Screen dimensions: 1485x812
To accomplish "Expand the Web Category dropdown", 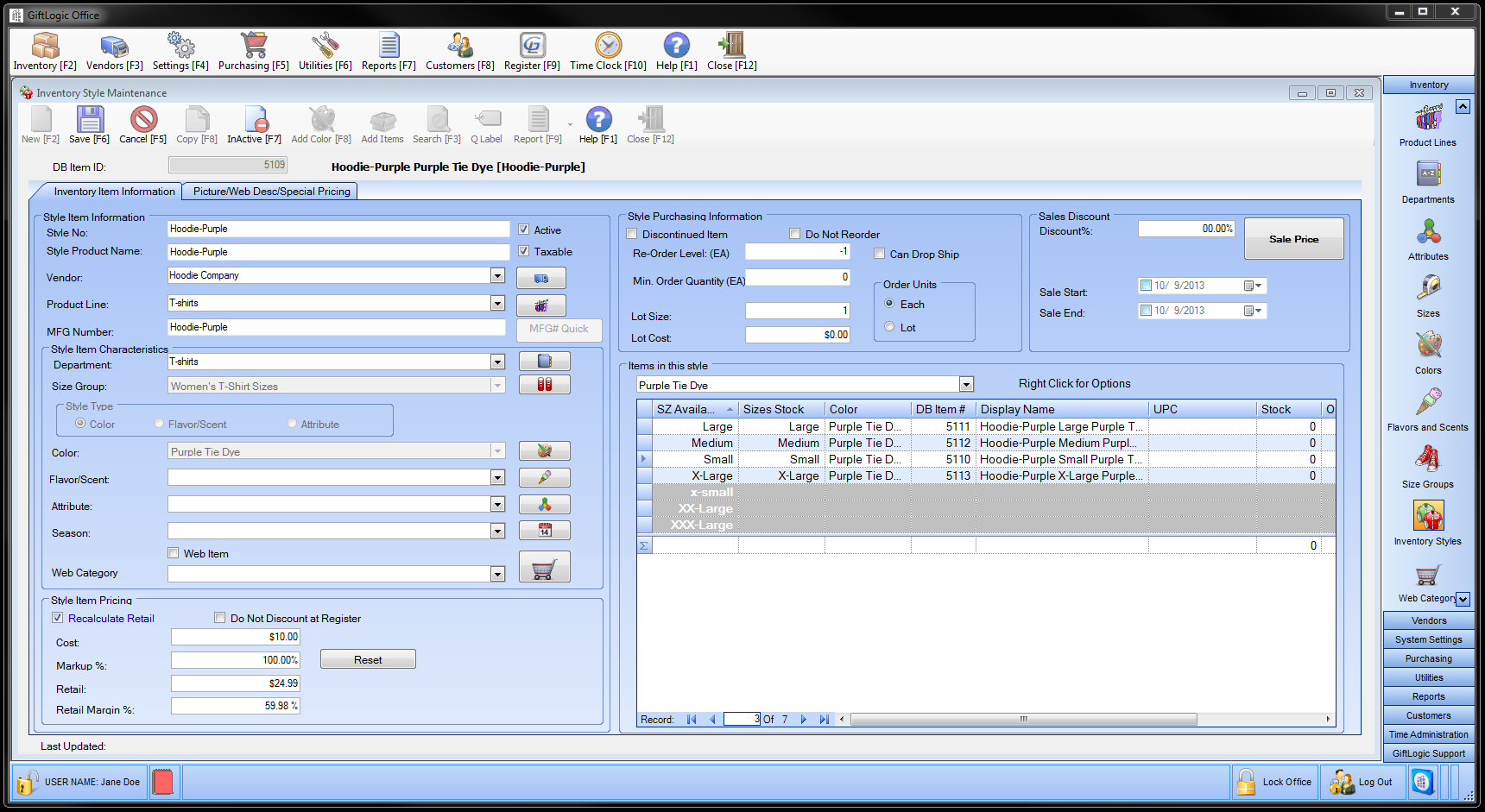I will [x=497, y=574].
